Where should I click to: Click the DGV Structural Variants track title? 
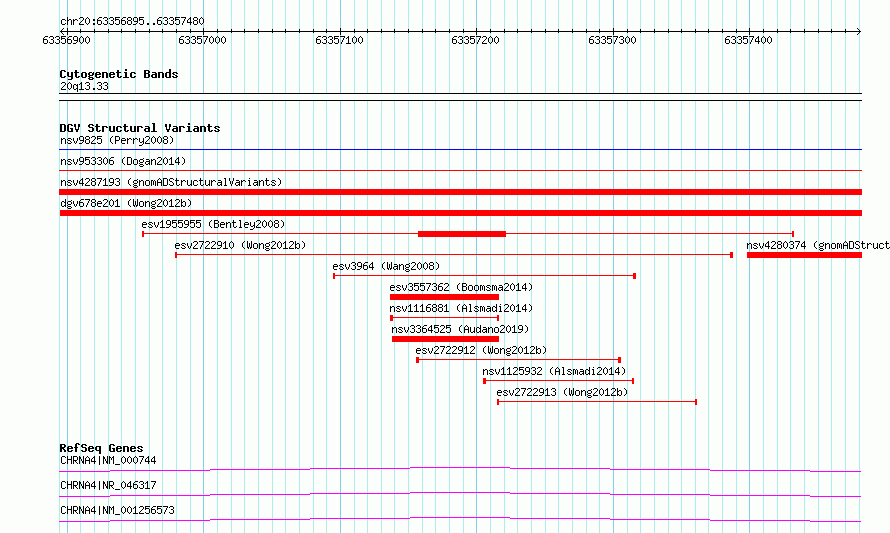click(x=140, y=128)
